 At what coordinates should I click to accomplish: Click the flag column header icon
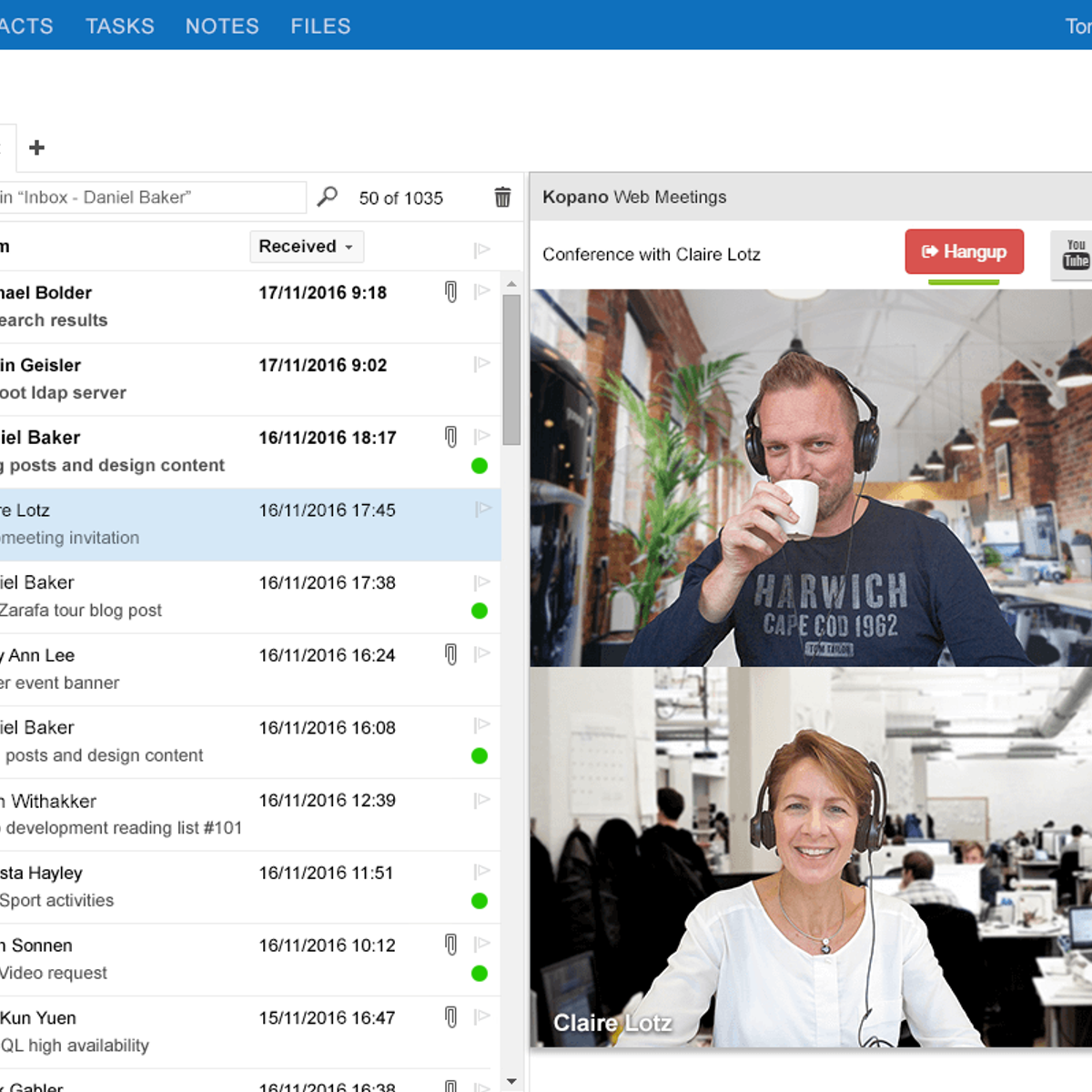click(482, 249)
